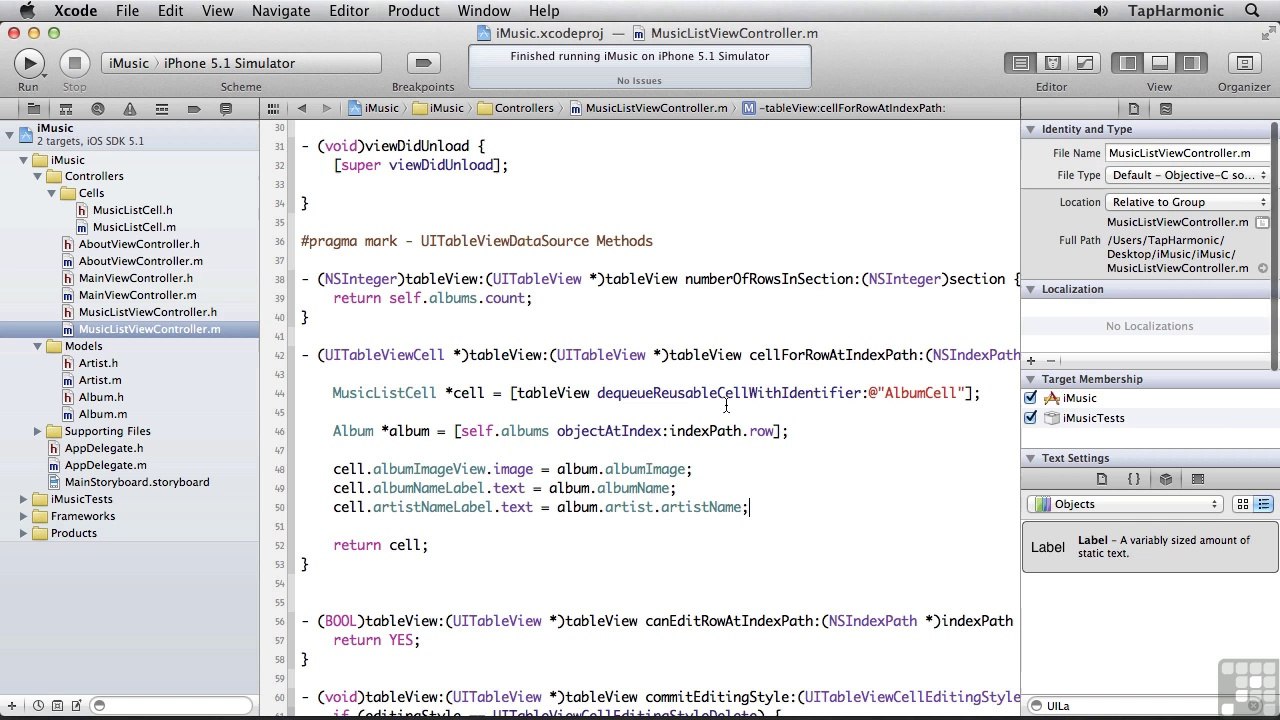Image resolution: width=1280 pixels, height=720 pixels.
Task: Show the Media library
Action: tap(1198, 479)
